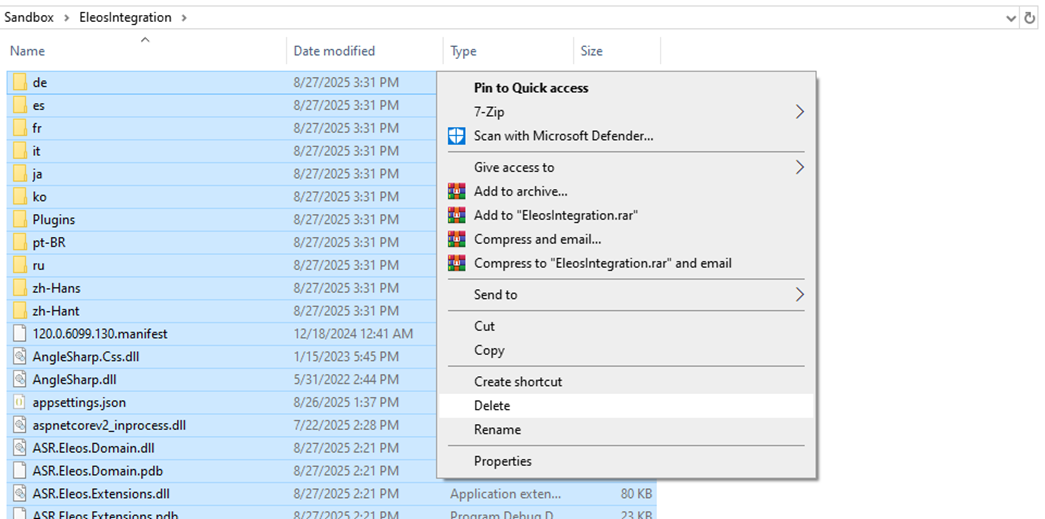Click the 1/15/2023 5:45 PM date cell
1045x519 pixels.
(x=349, y=356)
